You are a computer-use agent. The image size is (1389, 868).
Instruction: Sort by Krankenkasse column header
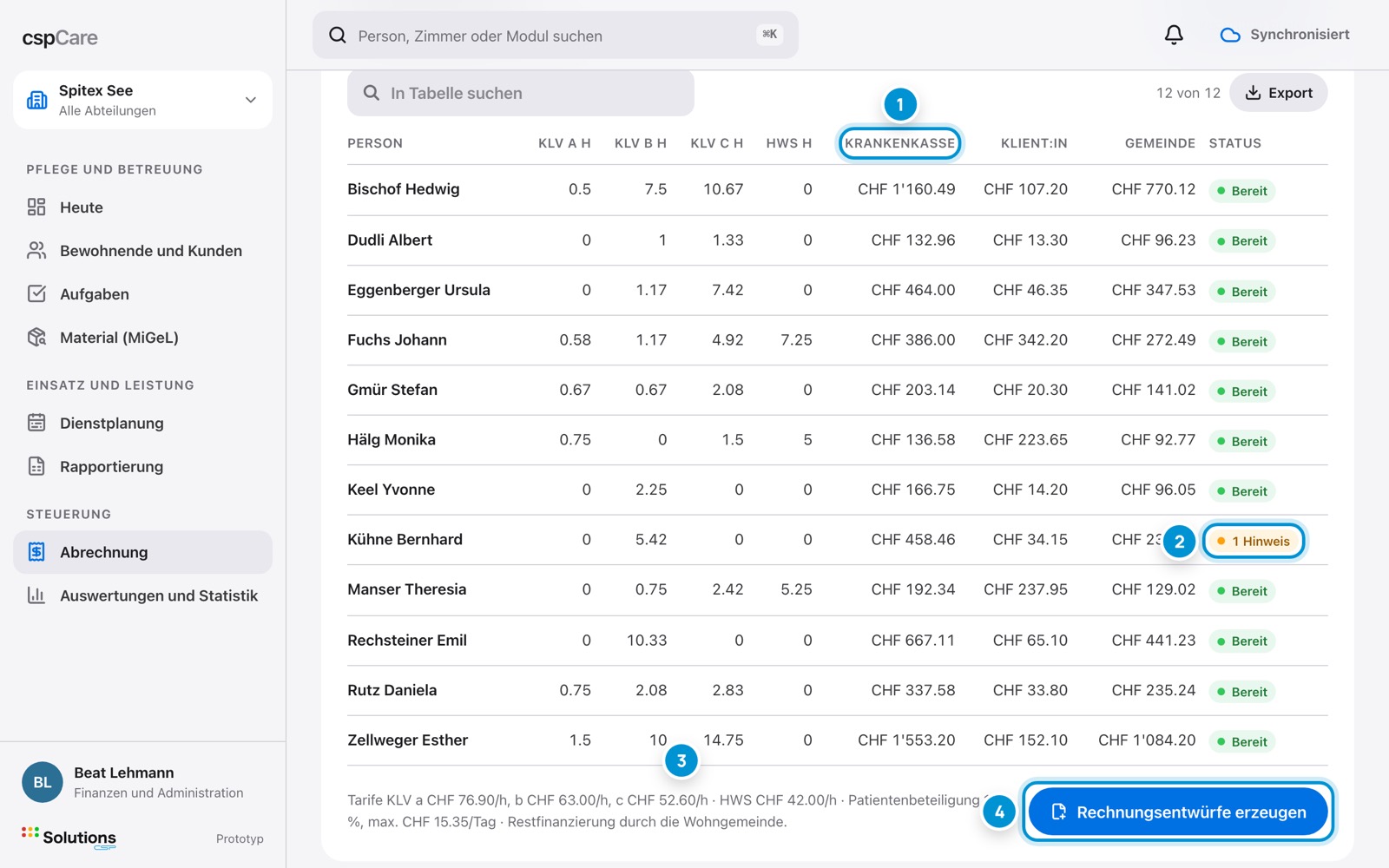(899, 143)
